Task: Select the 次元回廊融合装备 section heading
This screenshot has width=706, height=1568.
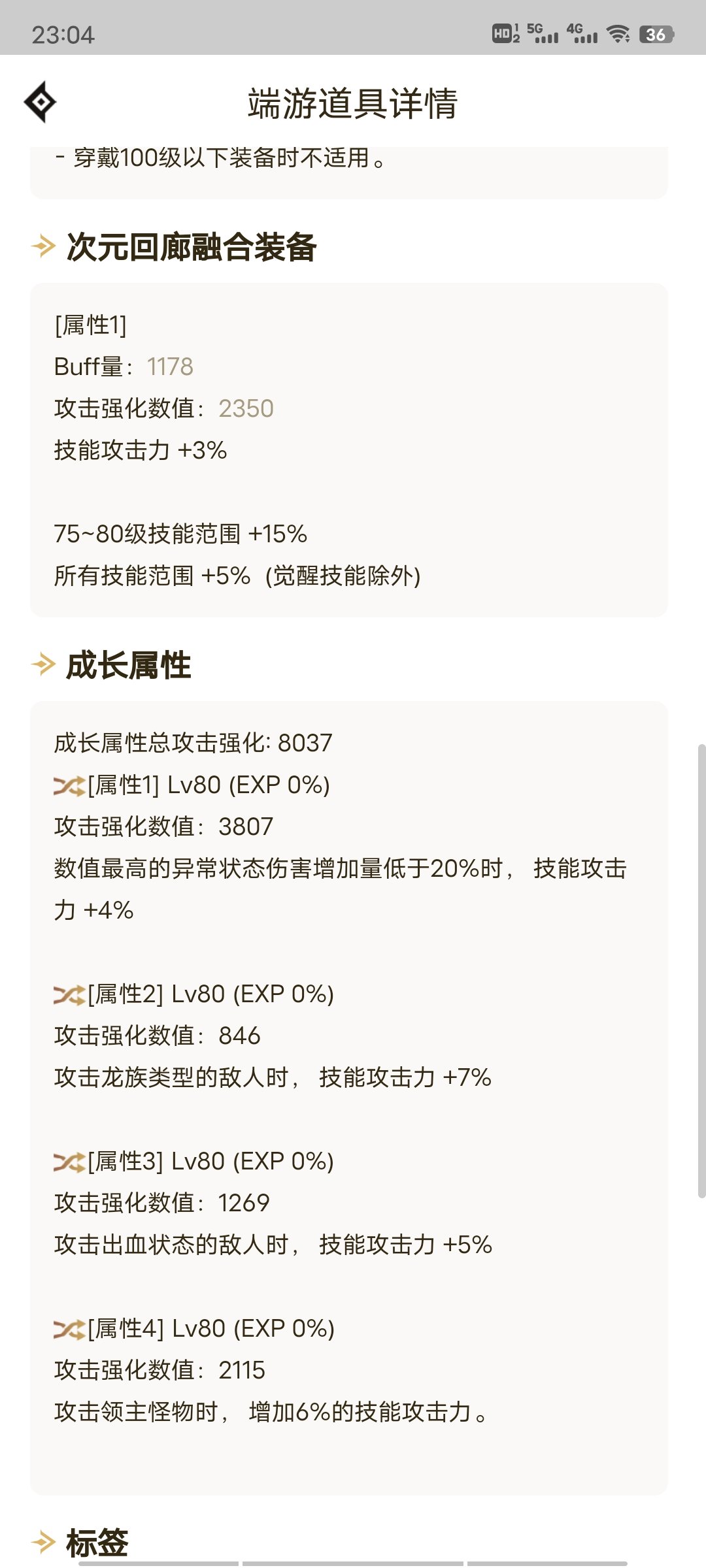Action: [x=192, y=247]
